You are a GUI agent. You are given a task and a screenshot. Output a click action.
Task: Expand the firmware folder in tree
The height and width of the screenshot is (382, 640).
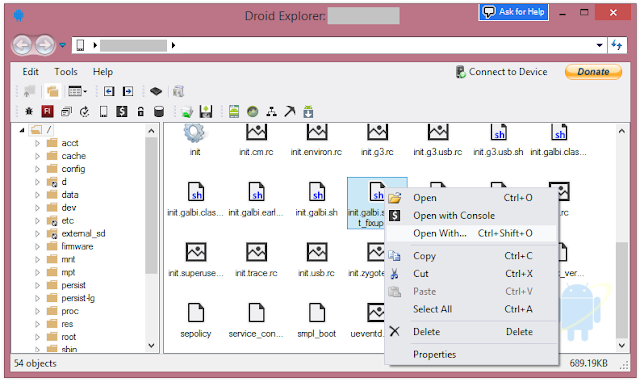point(37,247)
